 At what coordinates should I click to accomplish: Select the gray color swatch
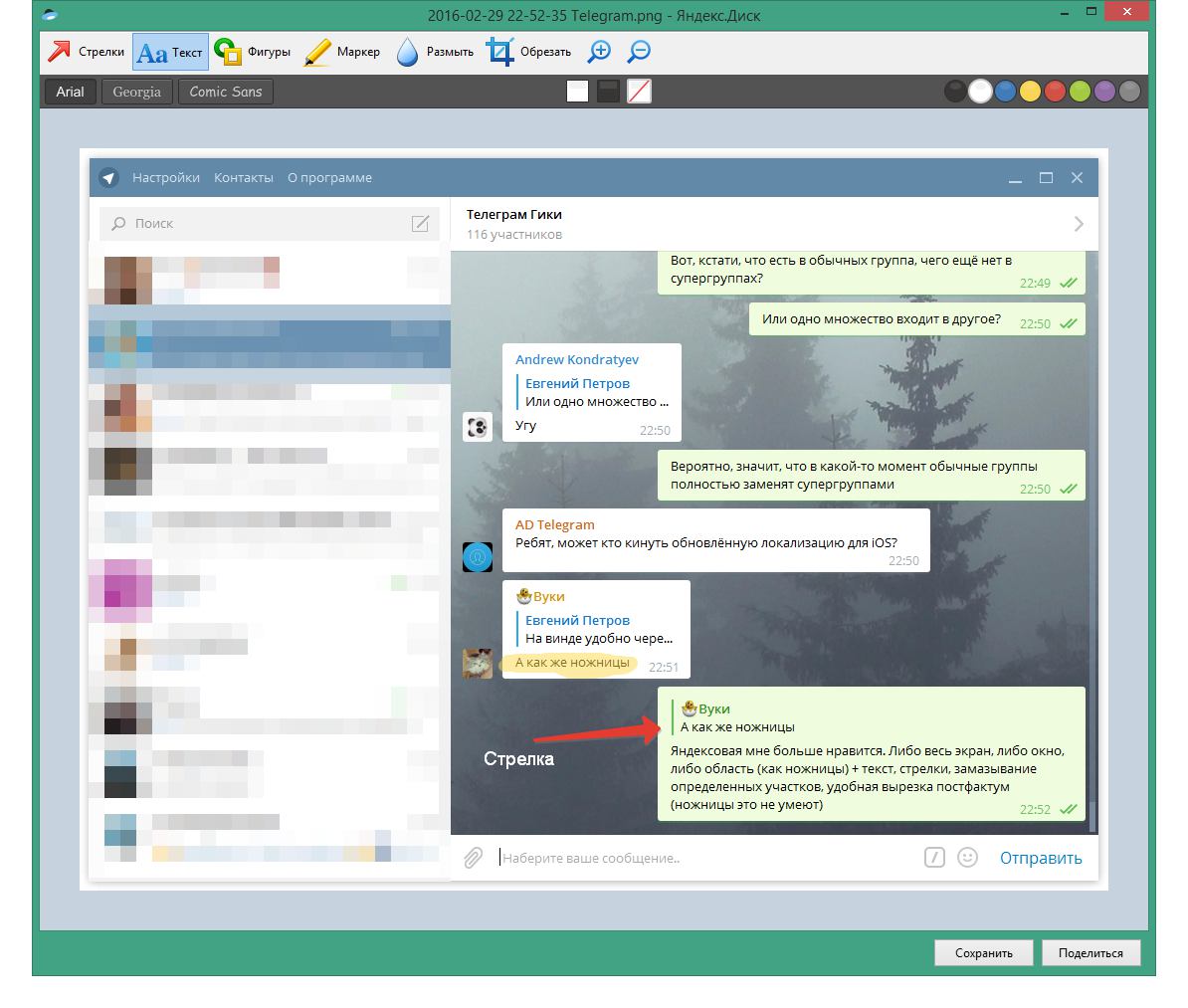point(1129,91)
